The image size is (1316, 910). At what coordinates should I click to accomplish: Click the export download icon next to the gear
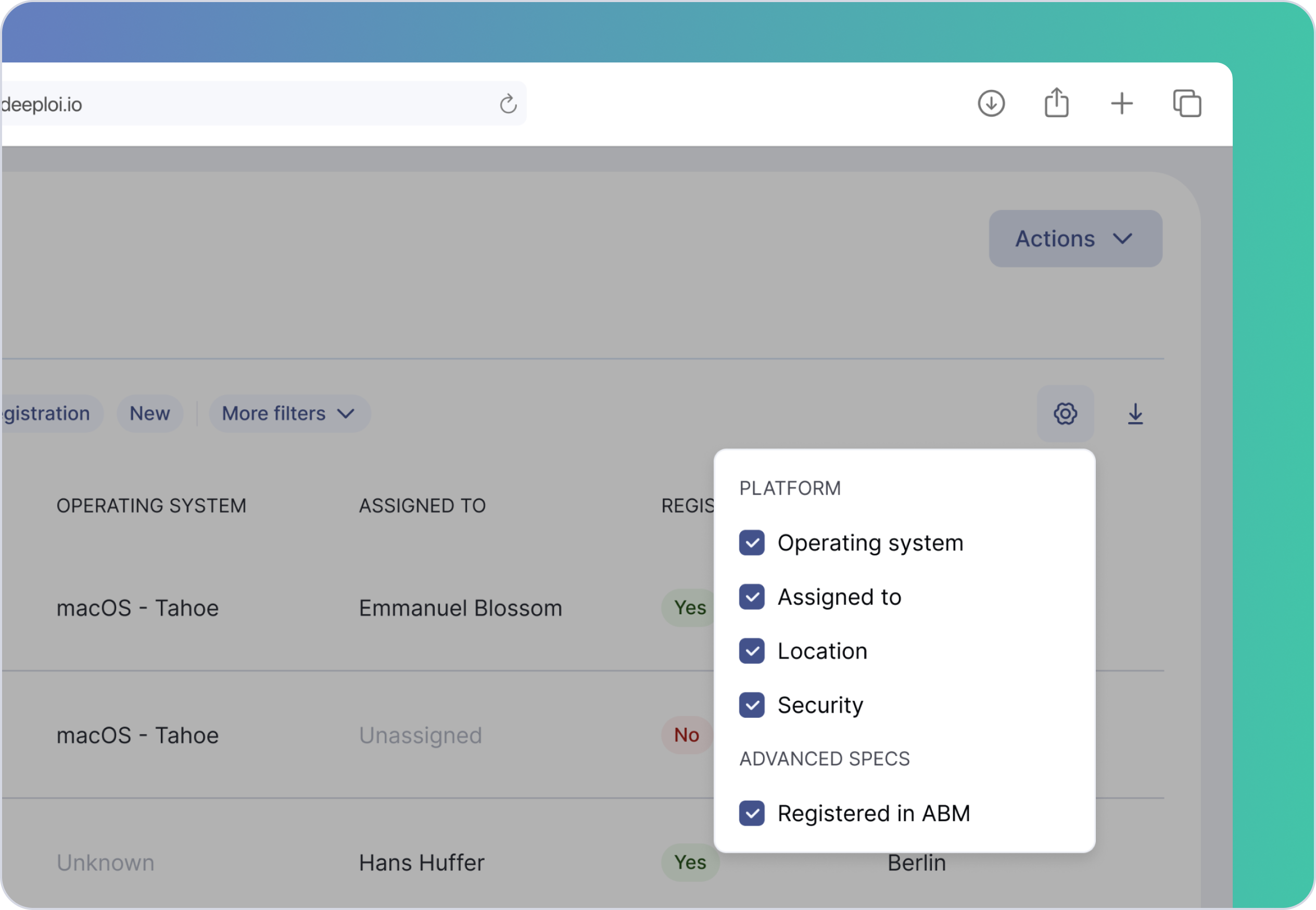(x=1135, y=413)
